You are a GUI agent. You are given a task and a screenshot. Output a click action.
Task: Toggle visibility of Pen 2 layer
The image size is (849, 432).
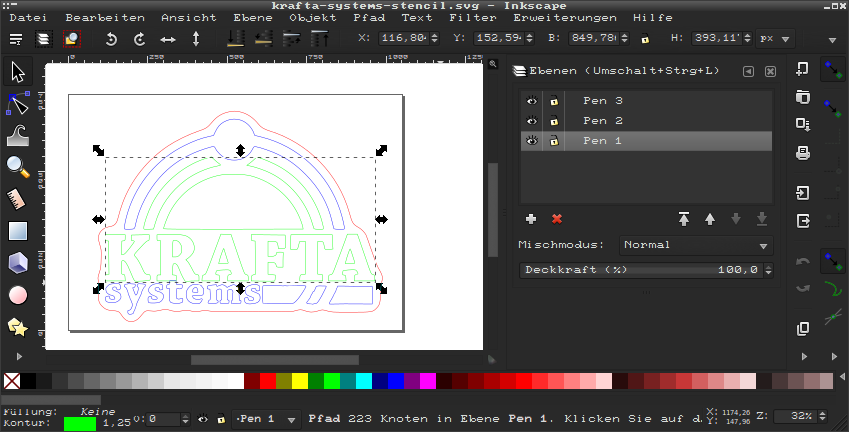tap(532, 121)
